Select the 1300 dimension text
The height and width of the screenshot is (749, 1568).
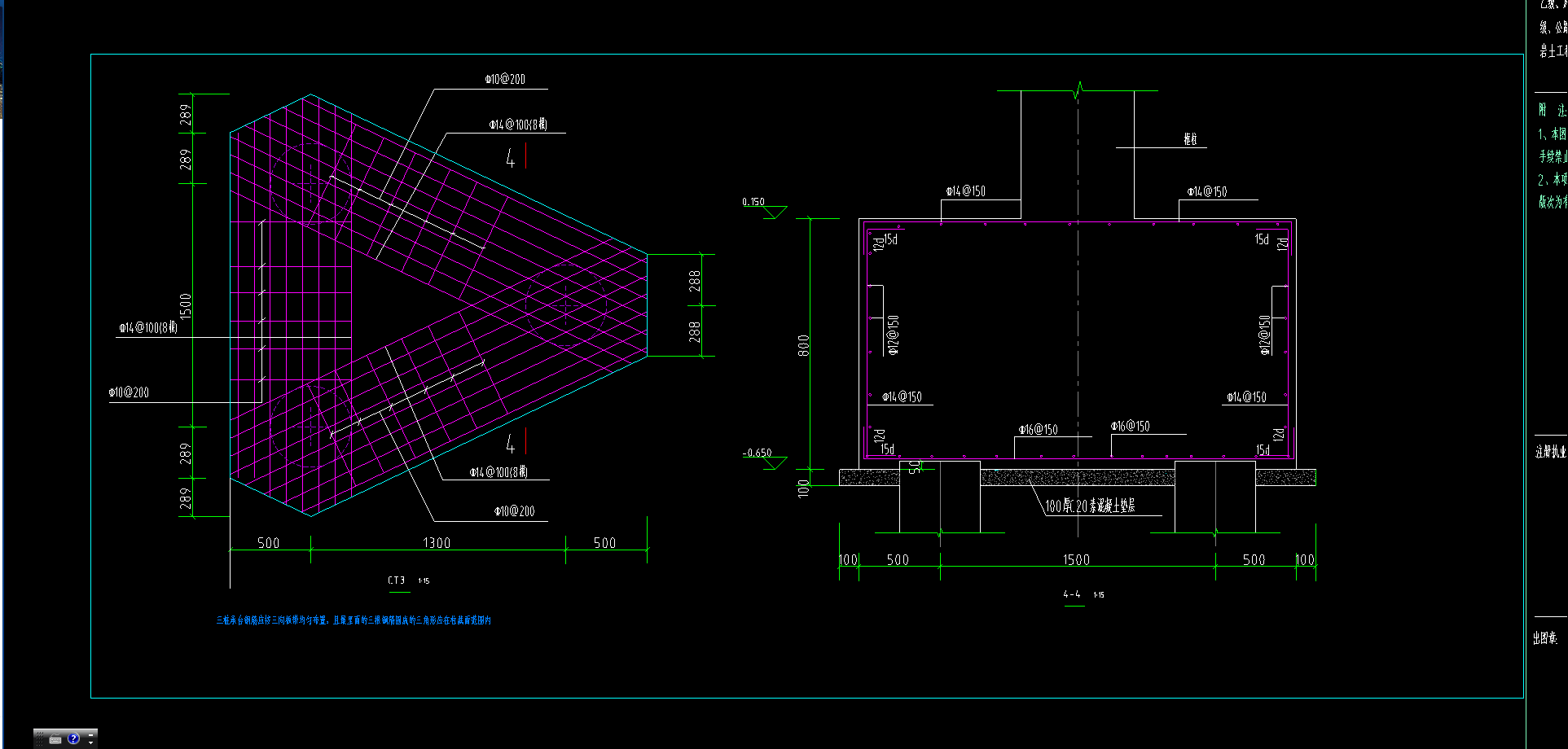[x=437, y=543]
